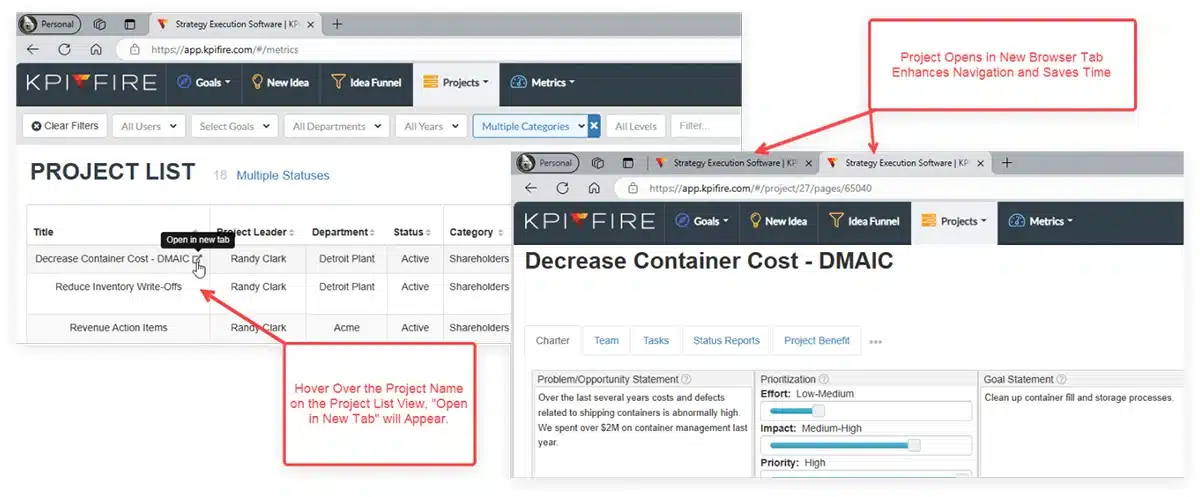The image size is (1200, 497).
Task: Open Workspaces icon in the project detail window
Action: click(598, 163)
